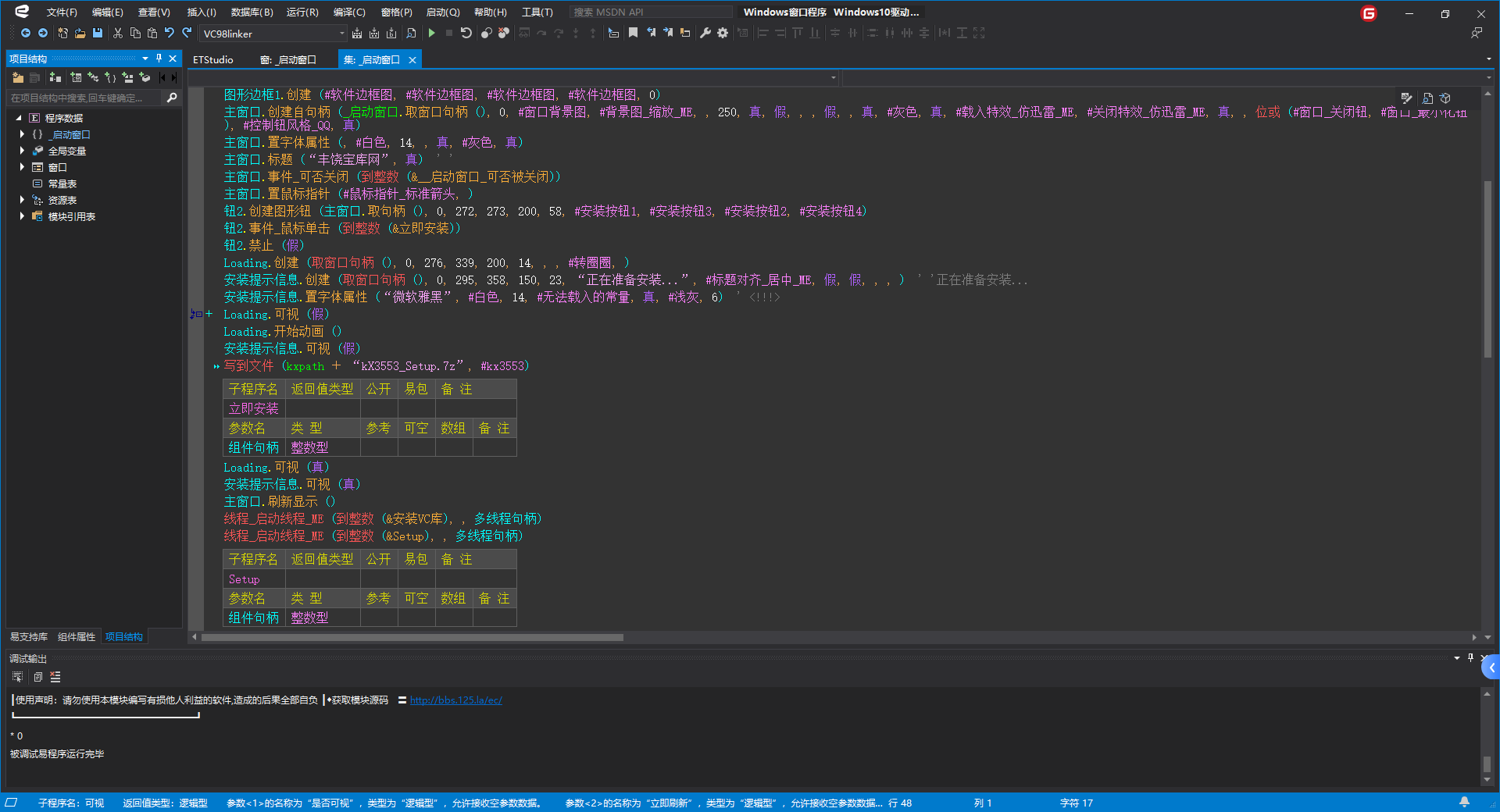Click the new folder icon in project panel
The height and width of the screenshot is (812, 1500).
(18, 77)
